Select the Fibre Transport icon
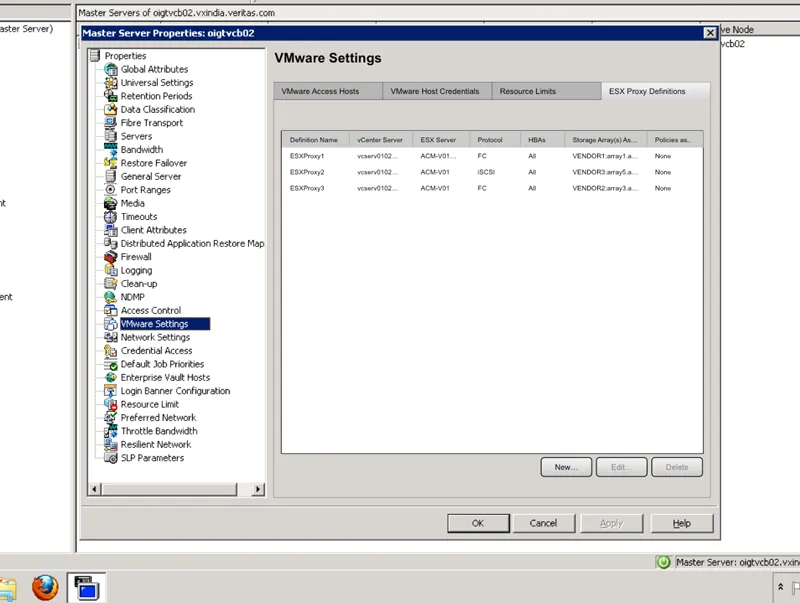Viewport: 800px width, 603px height. tap(111, 122)
